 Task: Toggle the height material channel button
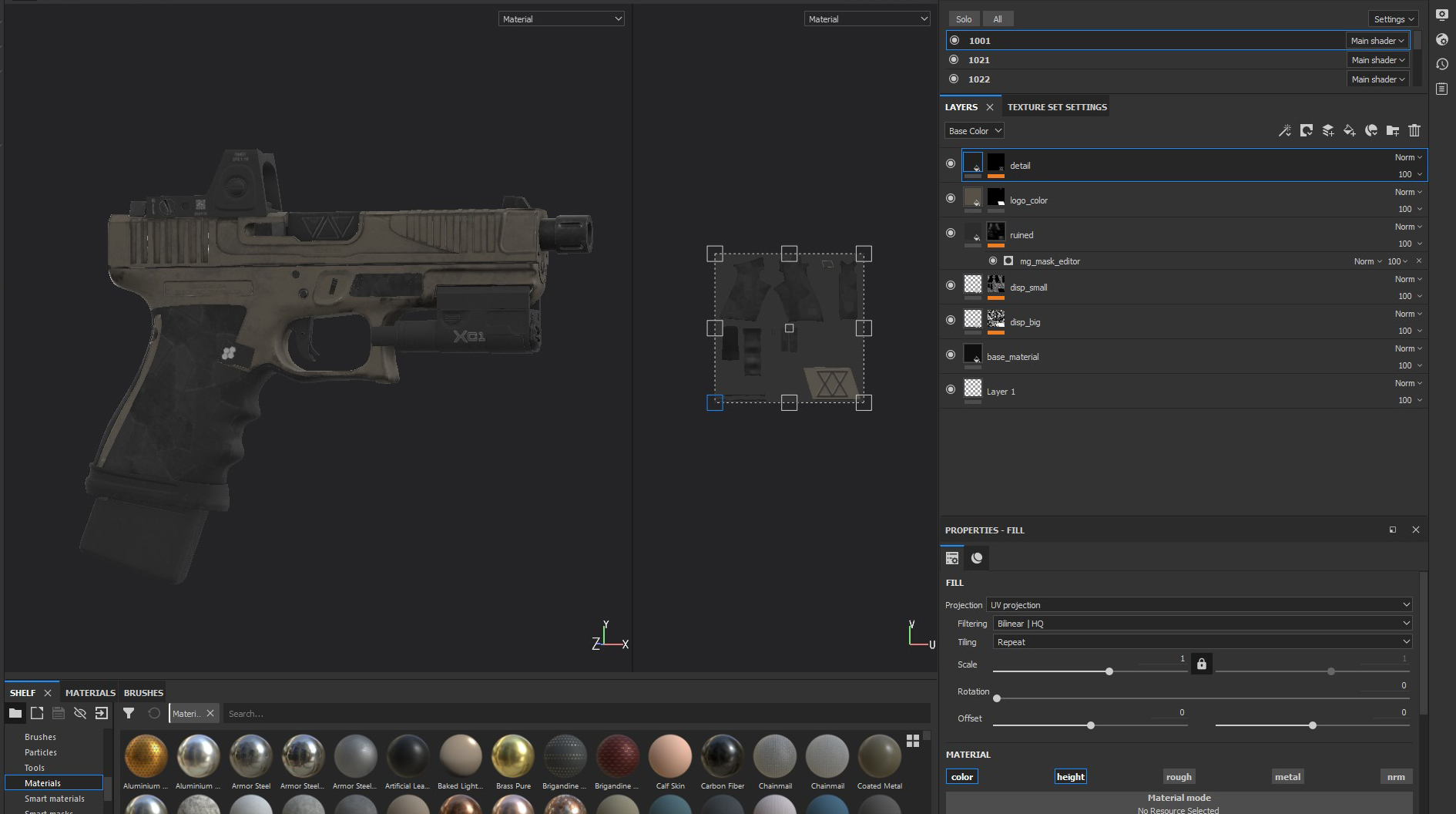1070,777
